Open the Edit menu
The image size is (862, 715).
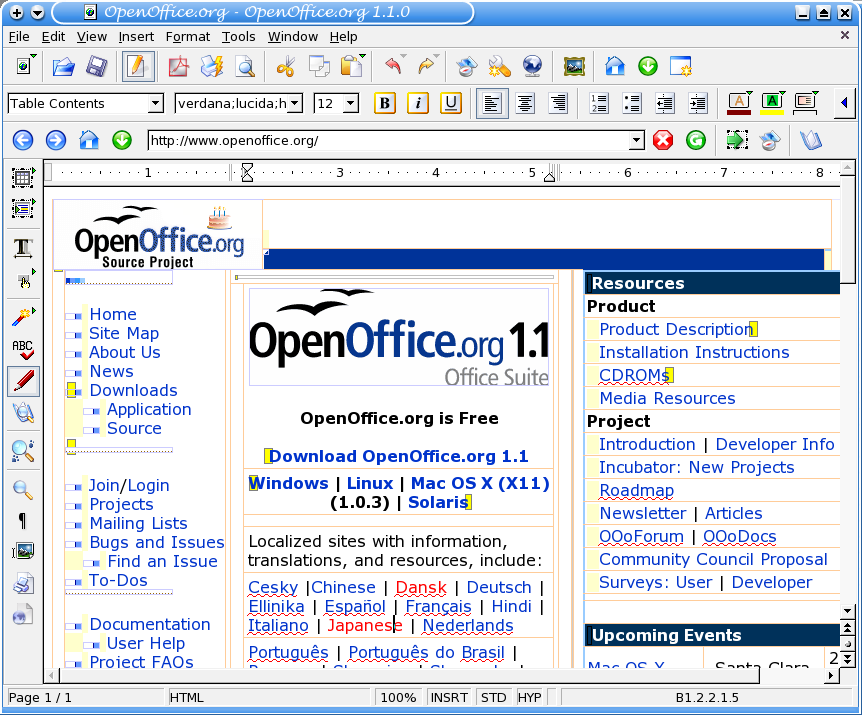tap(53, 37)
